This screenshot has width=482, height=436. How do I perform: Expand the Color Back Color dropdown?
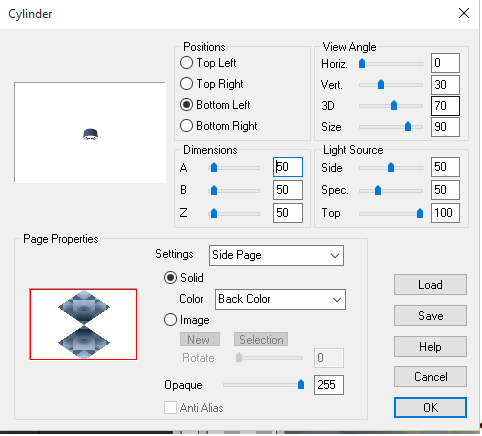click(280, 299)
